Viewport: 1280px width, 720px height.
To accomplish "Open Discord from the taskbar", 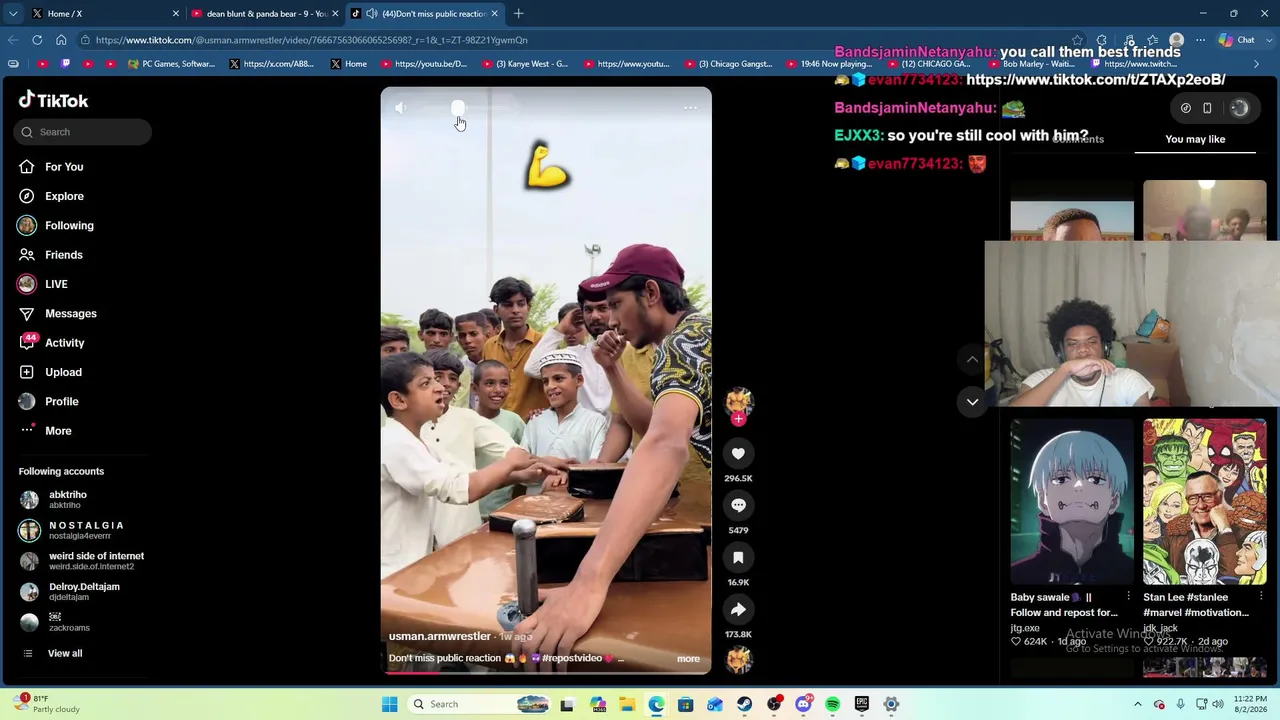I will [x=803, y=705].
